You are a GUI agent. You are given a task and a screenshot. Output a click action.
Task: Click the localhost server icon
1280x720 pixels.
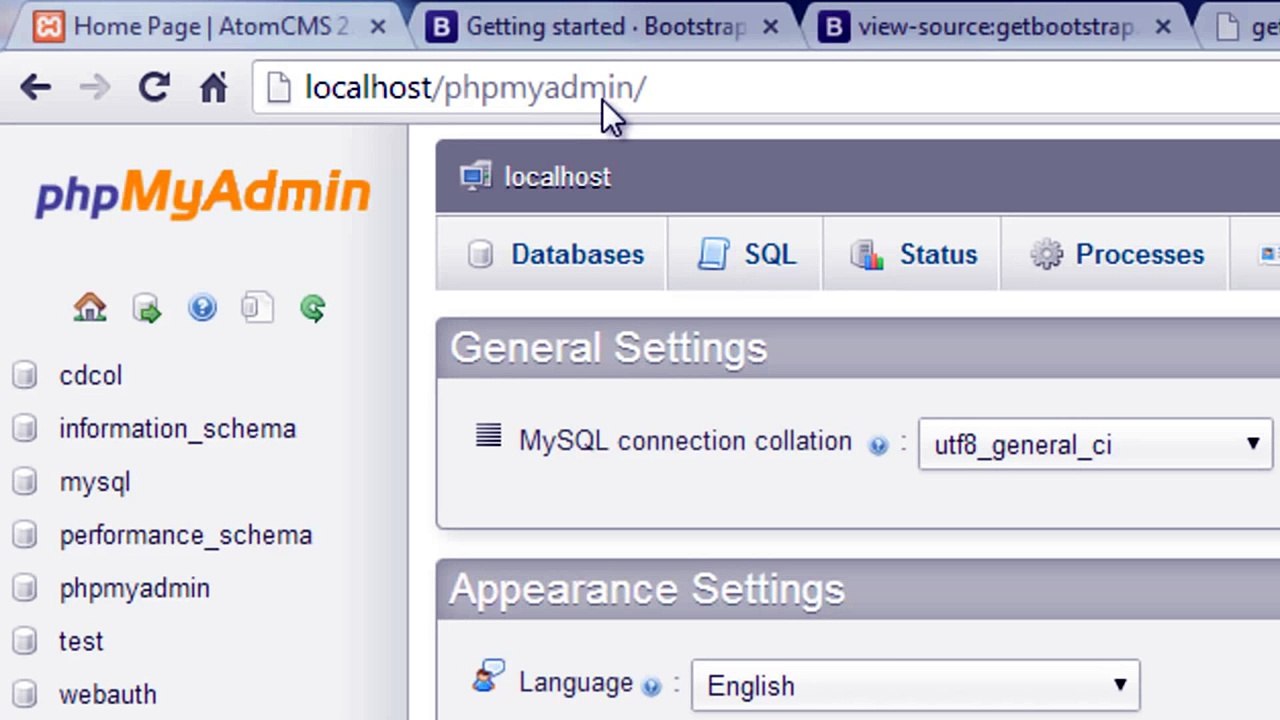point(476,177)
